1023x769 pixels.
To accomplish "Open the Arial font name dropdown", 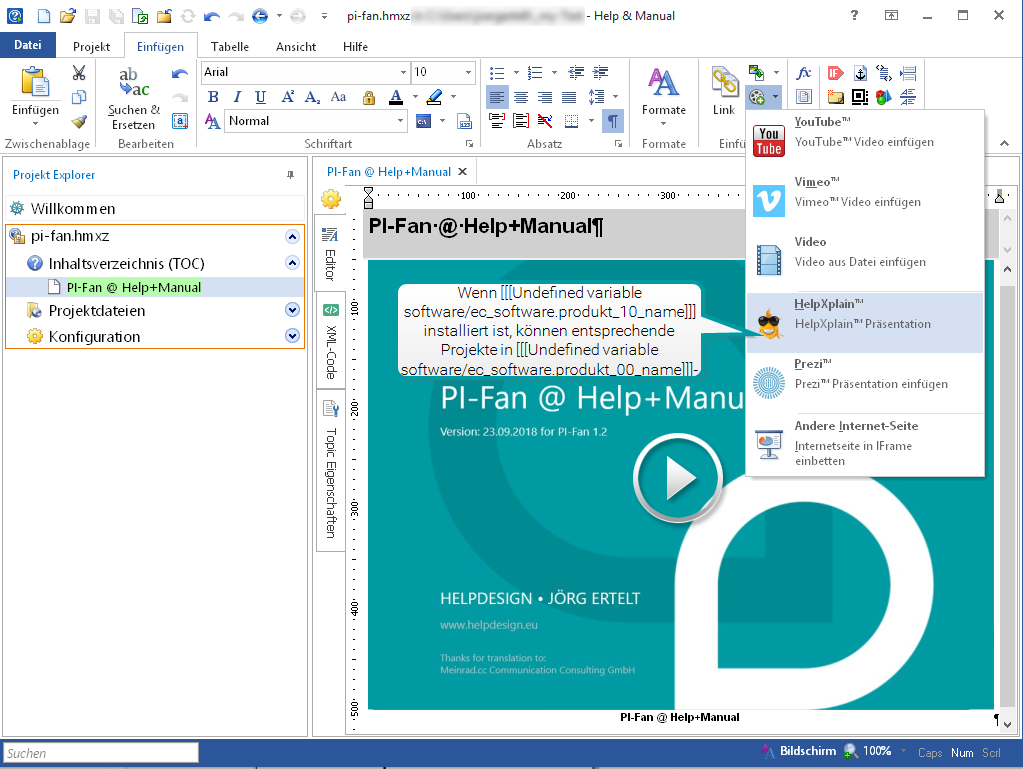I will coord(403,72).
